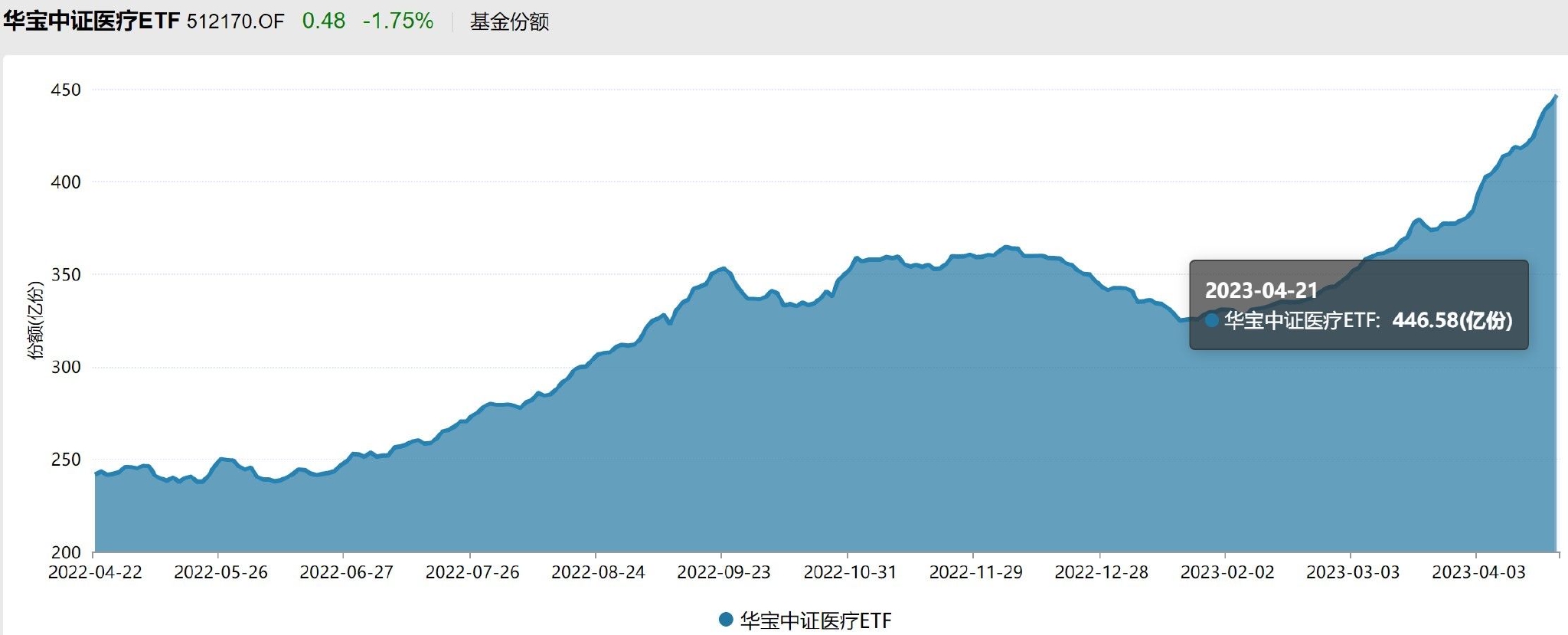Click the x-axis label 2022-11-29
The height and width of the screenshot is (635, 1568).
pyautogui.click(x=975, y=573)
